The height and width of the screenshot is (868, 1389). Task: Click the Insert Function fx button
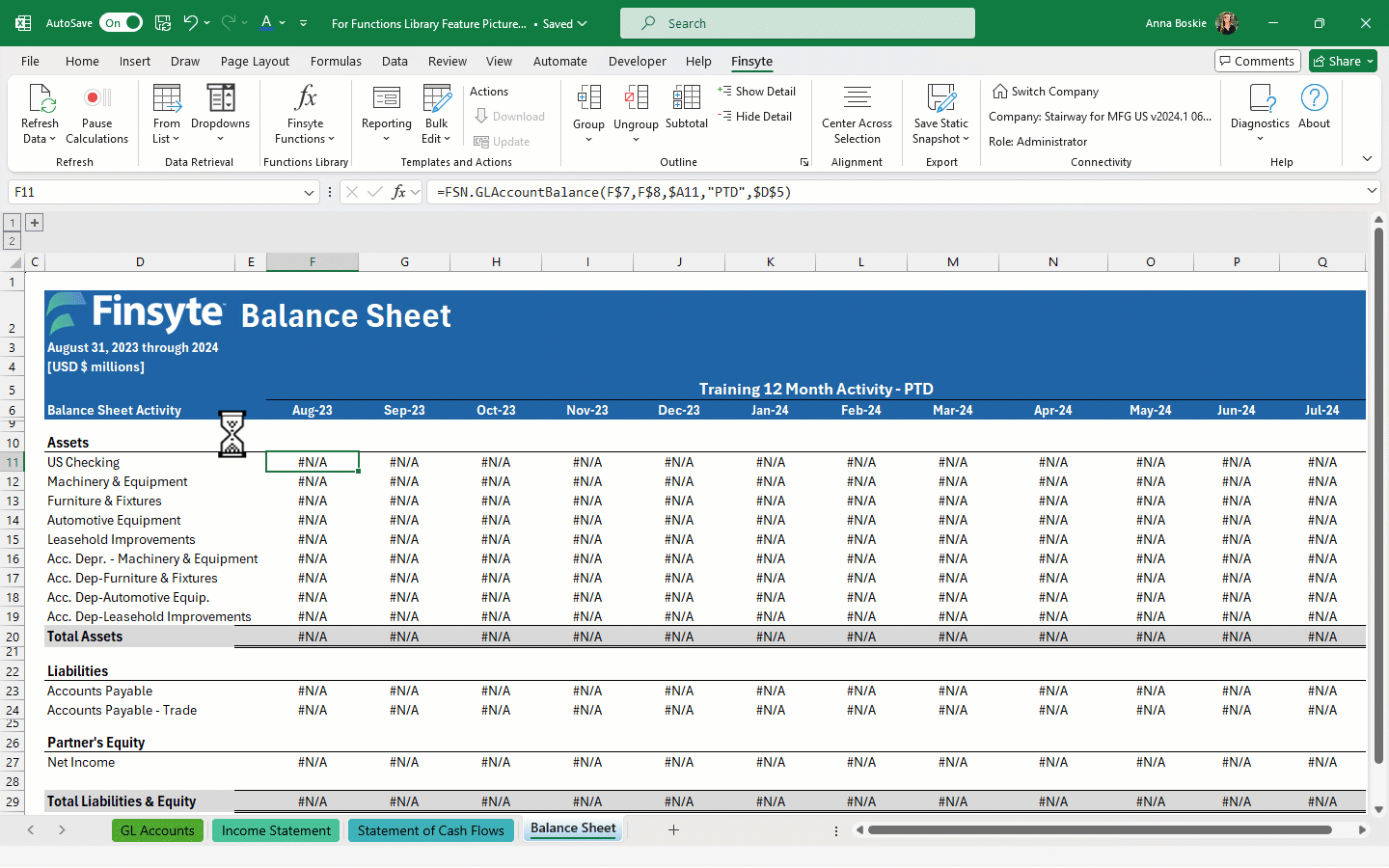click(398, 192)
